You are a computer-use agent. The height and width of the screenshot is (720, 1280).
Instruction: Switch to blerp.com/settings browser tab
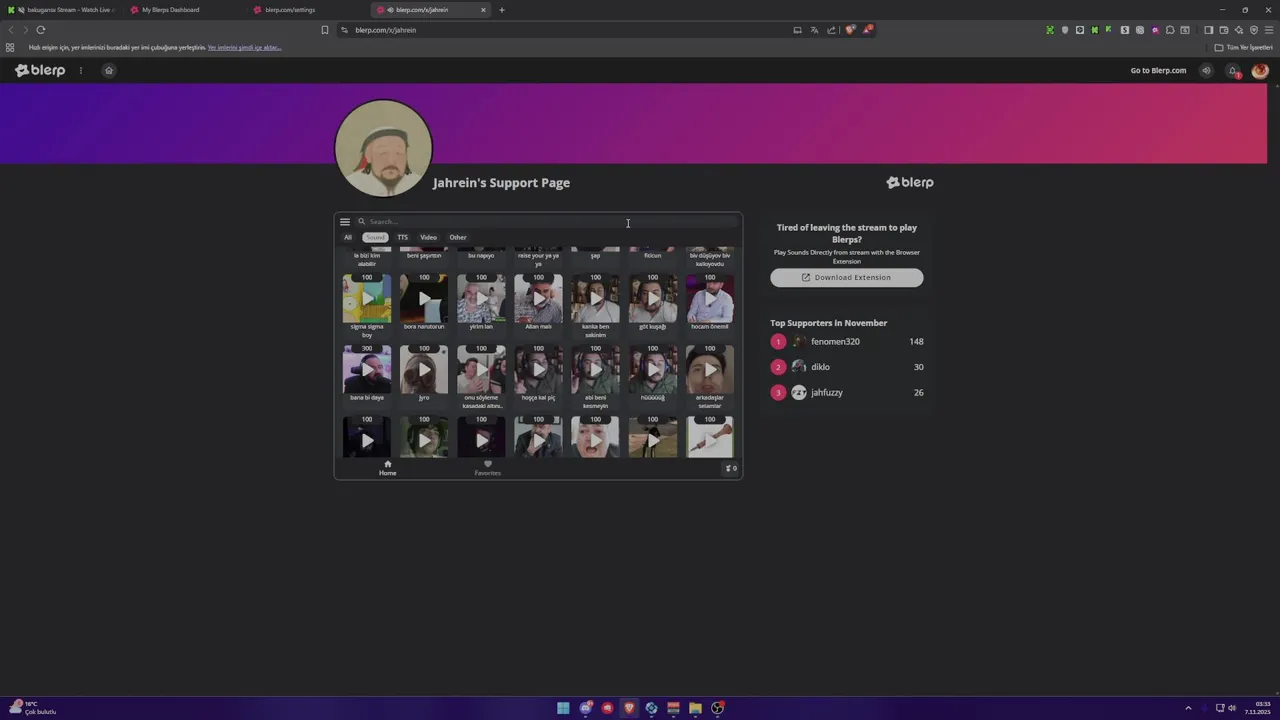tap(307, 10)
